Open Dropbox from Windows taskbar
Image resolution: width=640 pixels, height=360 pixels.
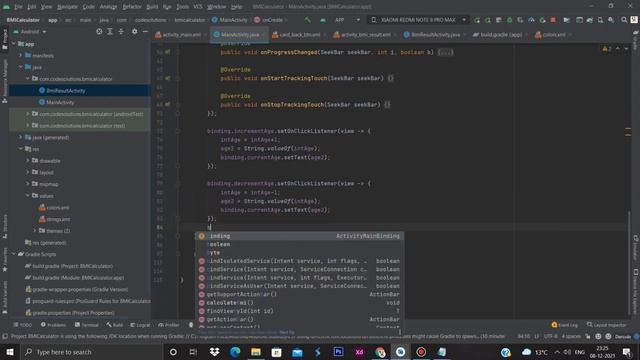pos(214,352)
